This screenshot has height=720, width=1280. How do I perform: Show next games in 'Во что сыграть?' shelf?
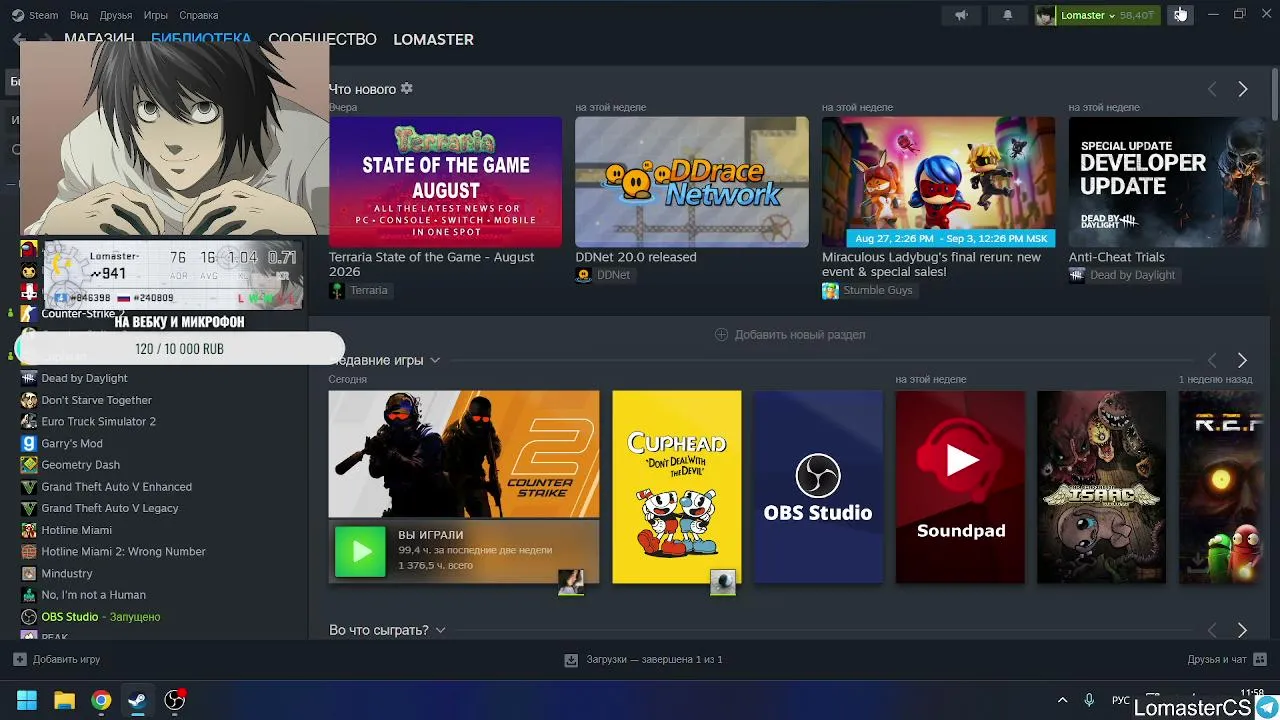1243,630
